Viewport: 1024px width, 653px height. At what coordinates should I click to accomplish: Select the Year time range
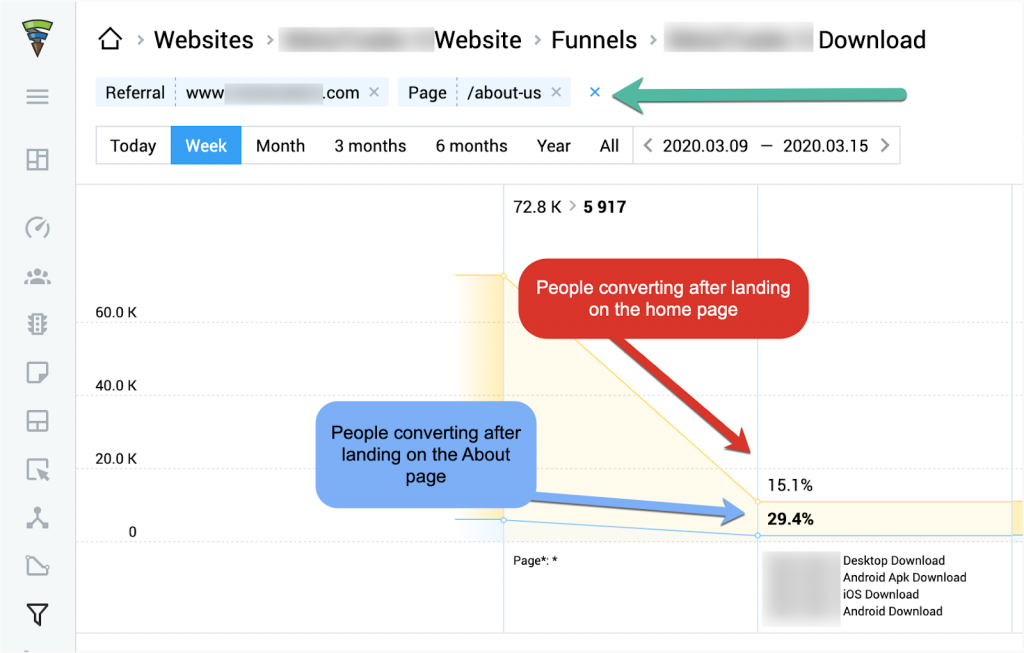pos(554,146)
